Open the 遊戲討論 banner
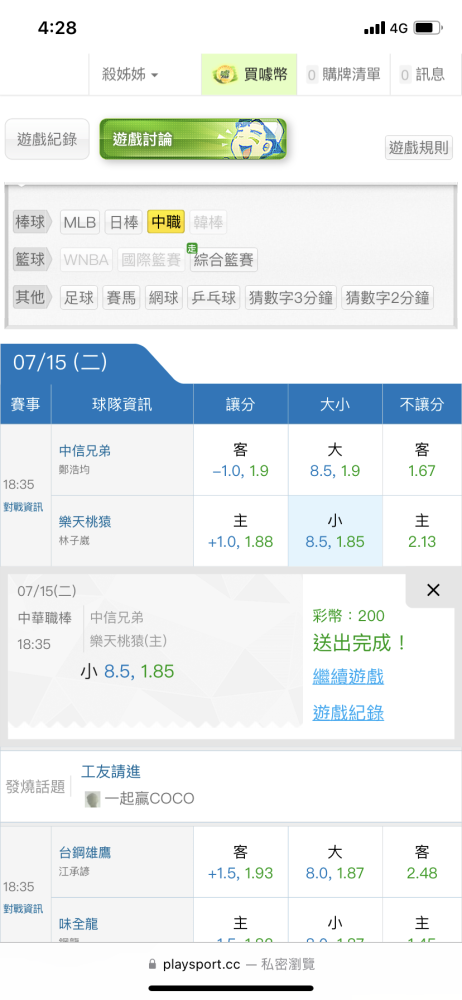The width and height of the screenshot is (462, 1000). pyautogui.click(x=193, y=138)
